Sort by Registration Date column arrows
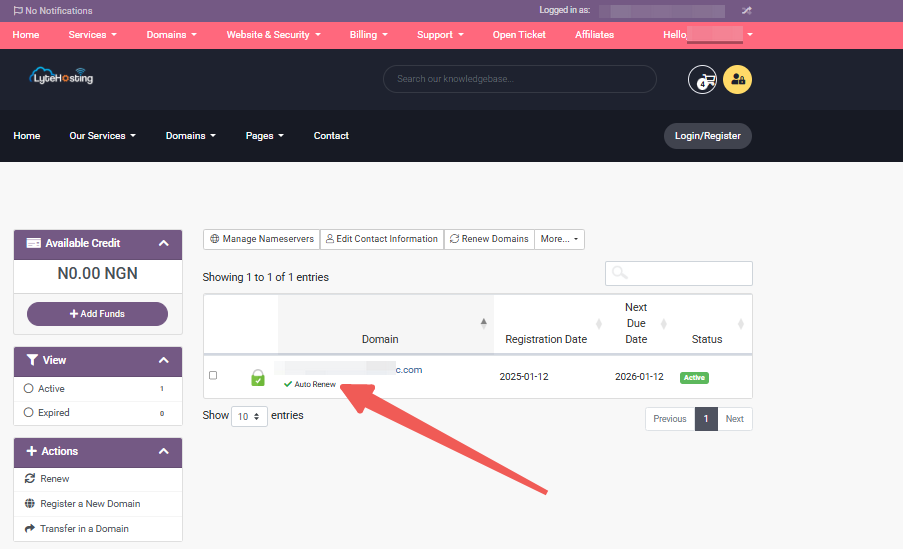 tap(599, 324)
